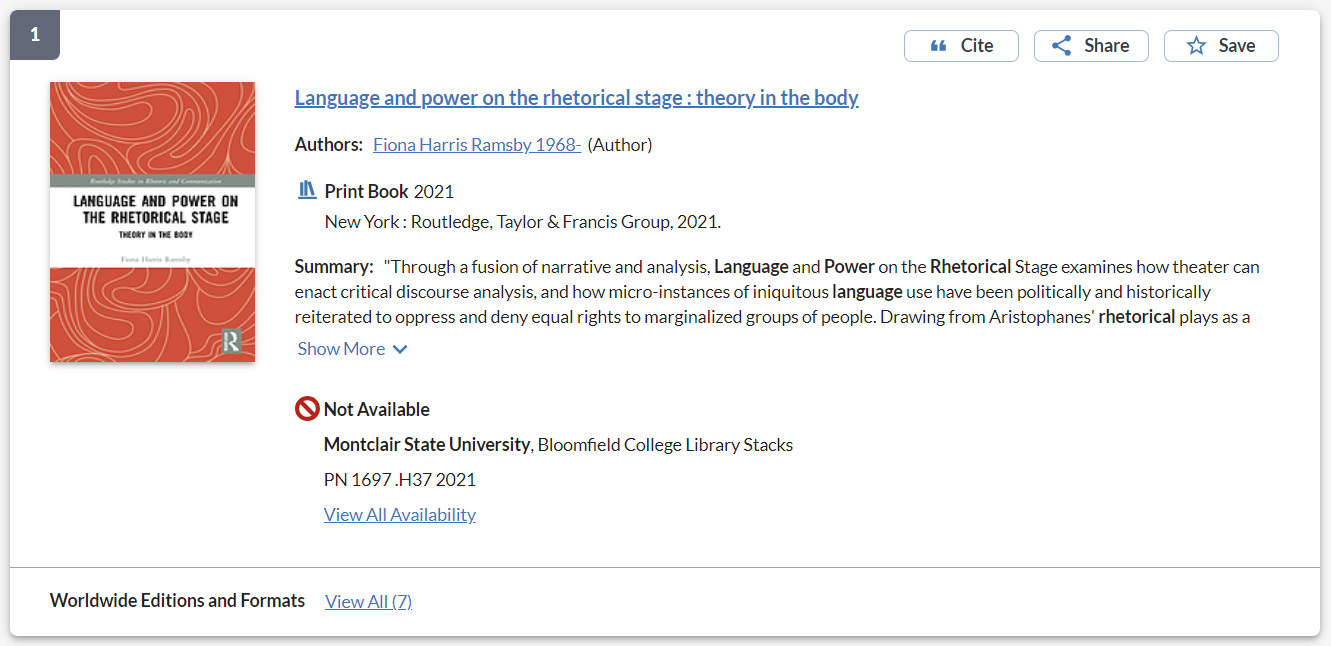Open the Language and power book title link

click(576, 98)
